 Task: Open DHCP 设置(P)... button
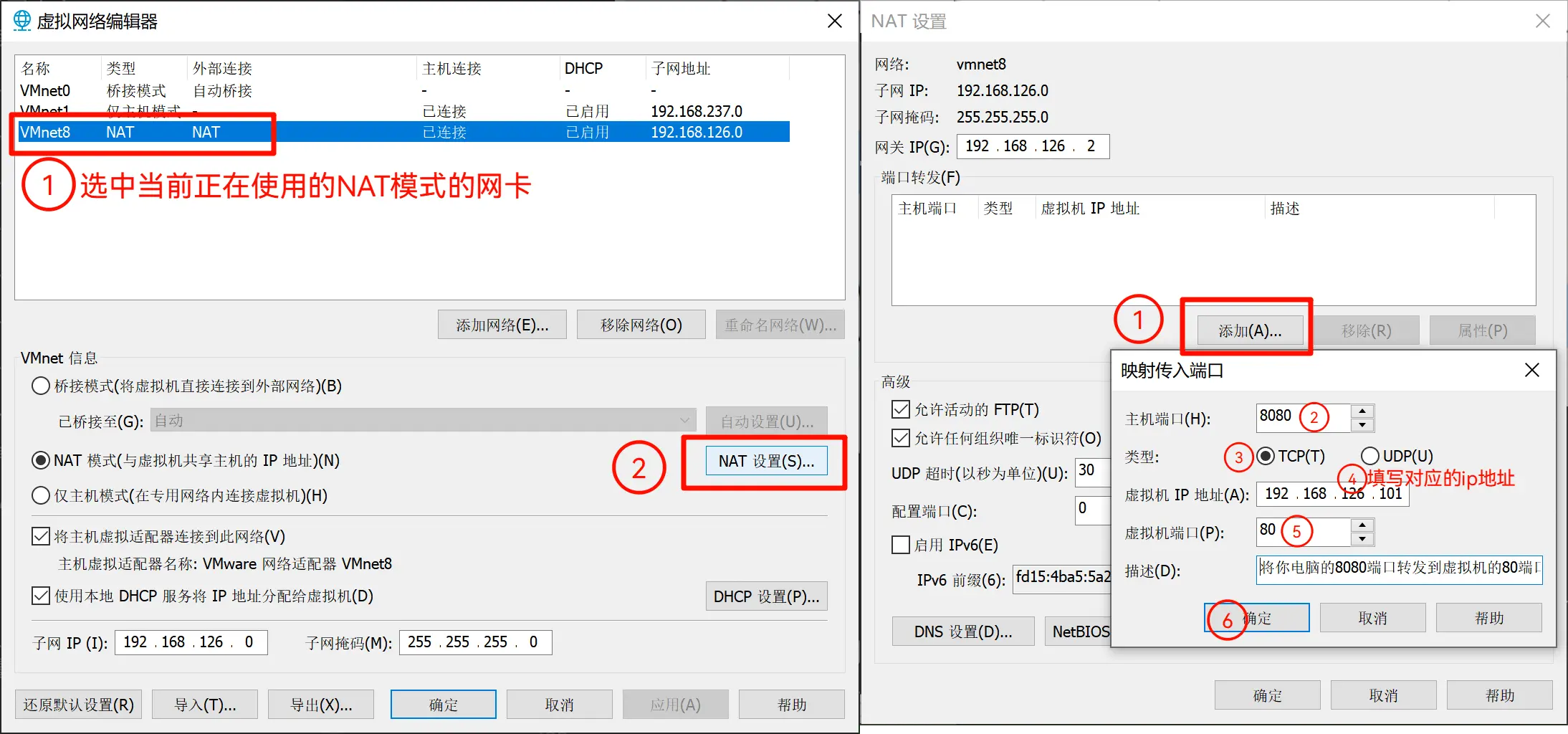tap(767, 596)
